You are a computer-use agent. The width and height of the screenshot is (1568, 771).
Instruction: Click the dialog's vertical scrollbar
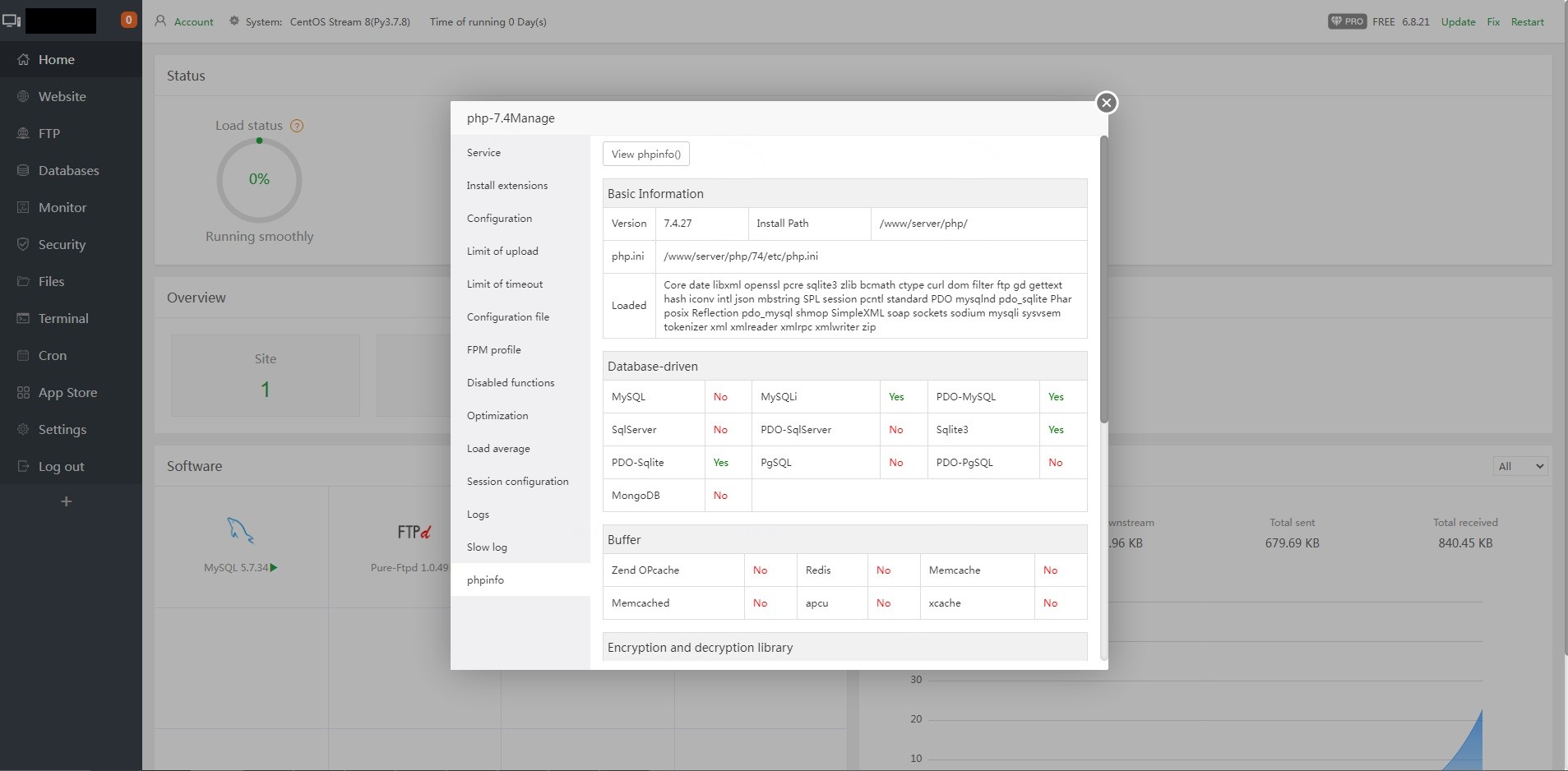pyautogui.click(x=1103, y=279)
